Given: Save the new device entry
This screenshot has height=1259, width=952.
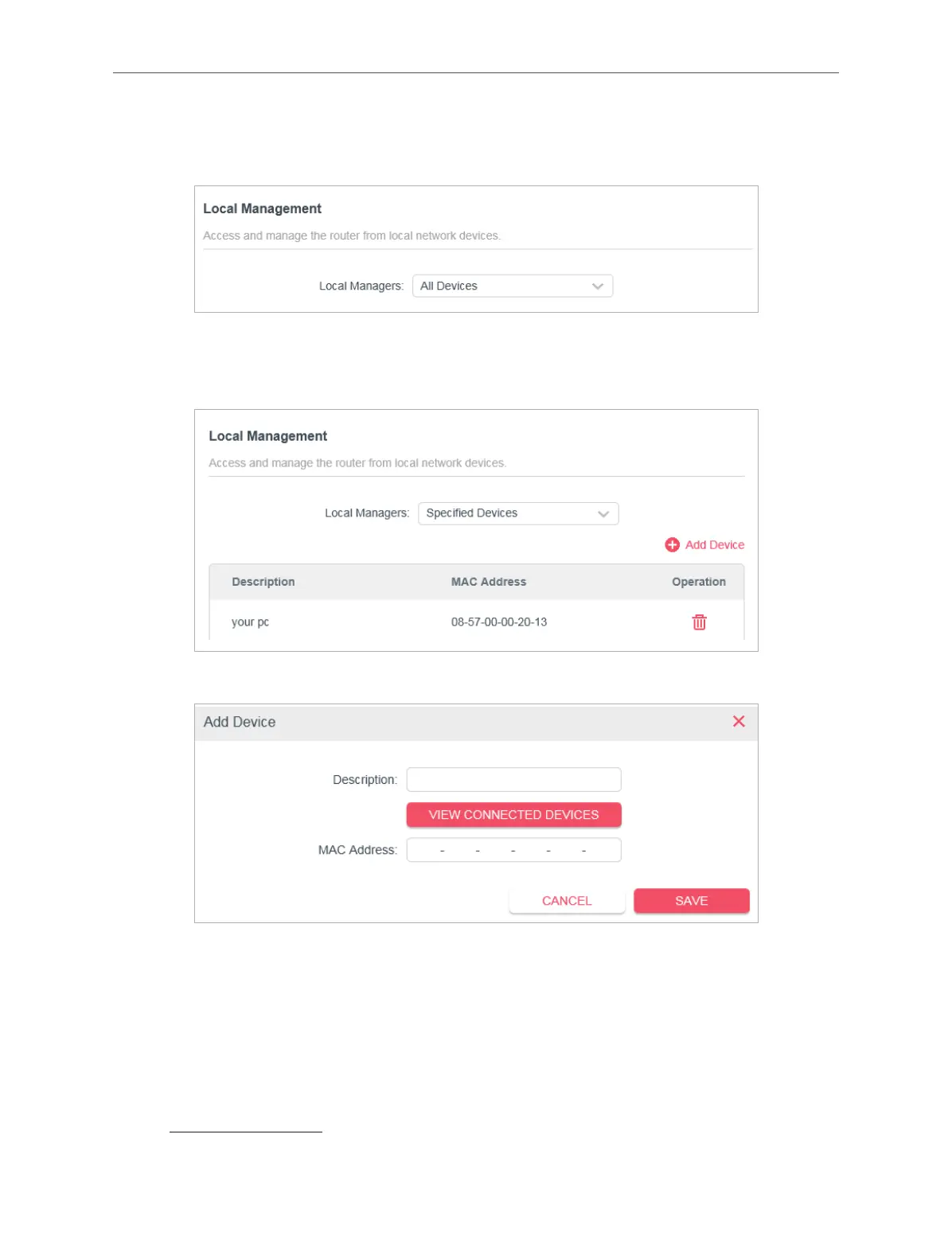Looking at the screenshot, I should 691,901.
